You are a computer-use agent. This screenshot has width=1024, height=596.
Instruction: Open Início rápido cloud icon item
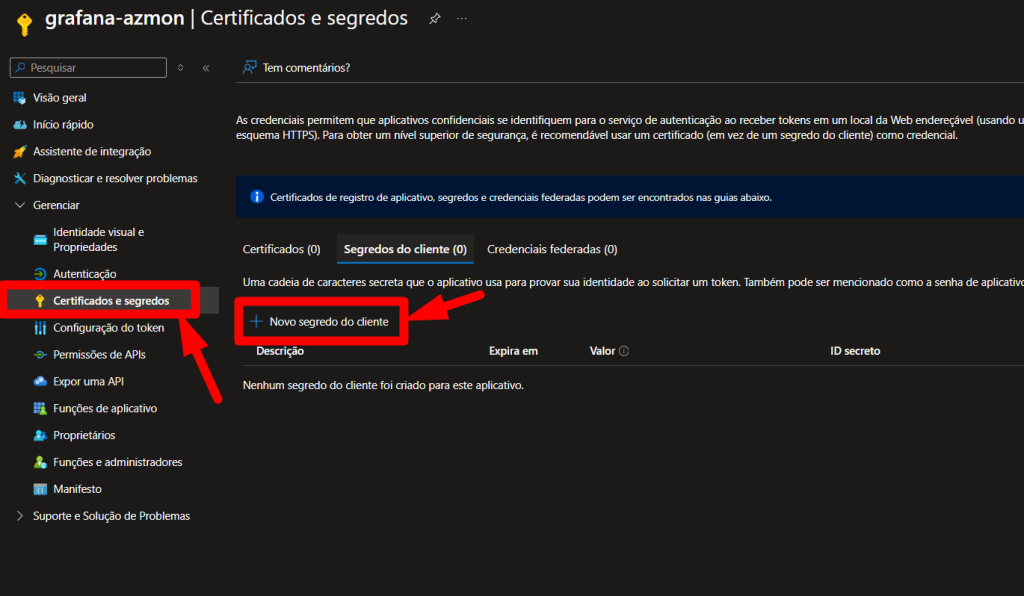point(19,125)
